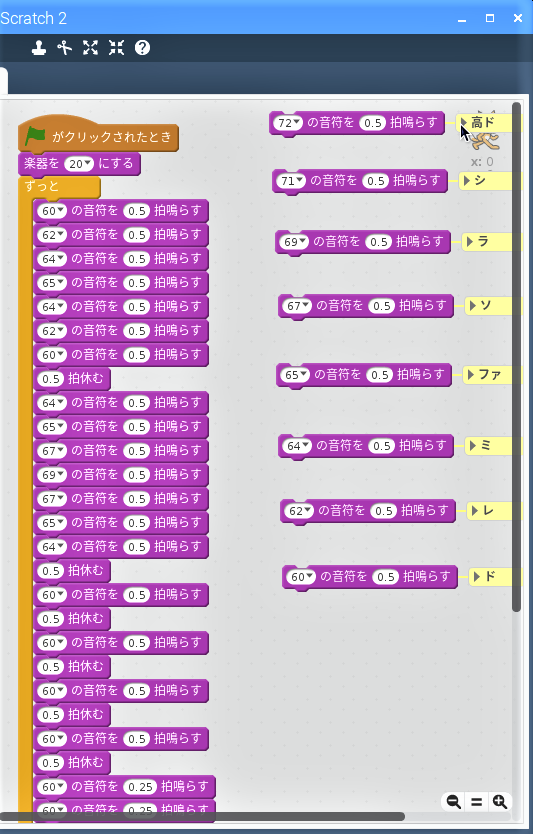The width and height of the screenshot is (533, 834).
Task: Open the Block help question-mark tool
Action: point(142,48)
